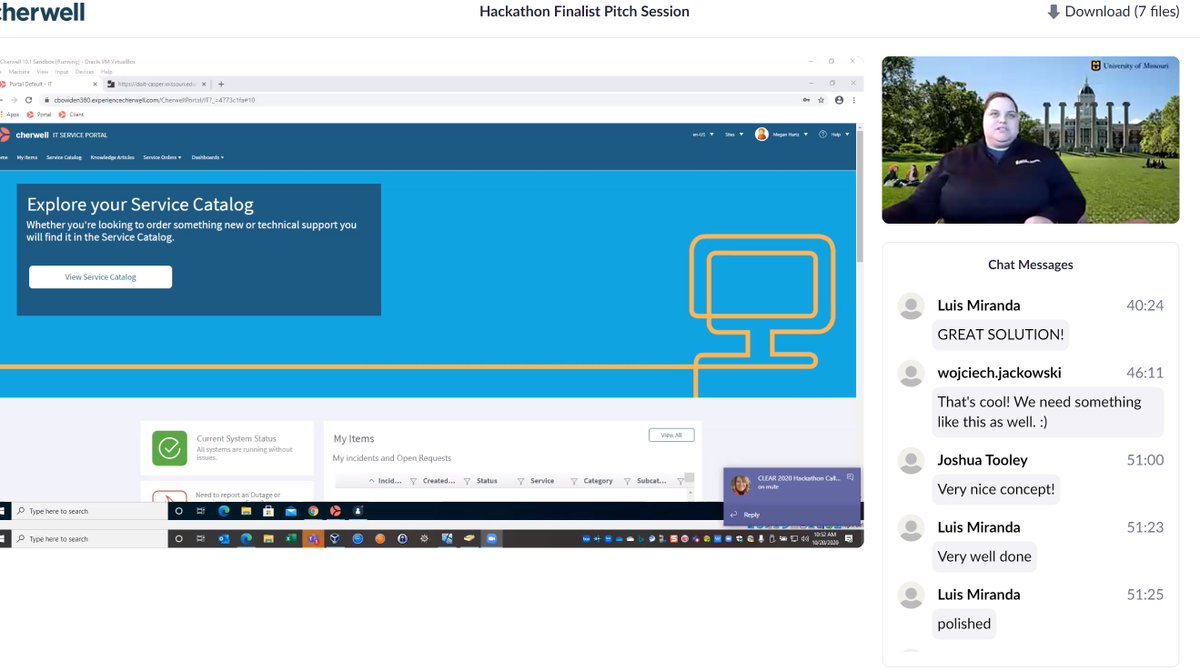Expand the Service Orders dropdown menu
The image size is (1200, 671).
162,157
